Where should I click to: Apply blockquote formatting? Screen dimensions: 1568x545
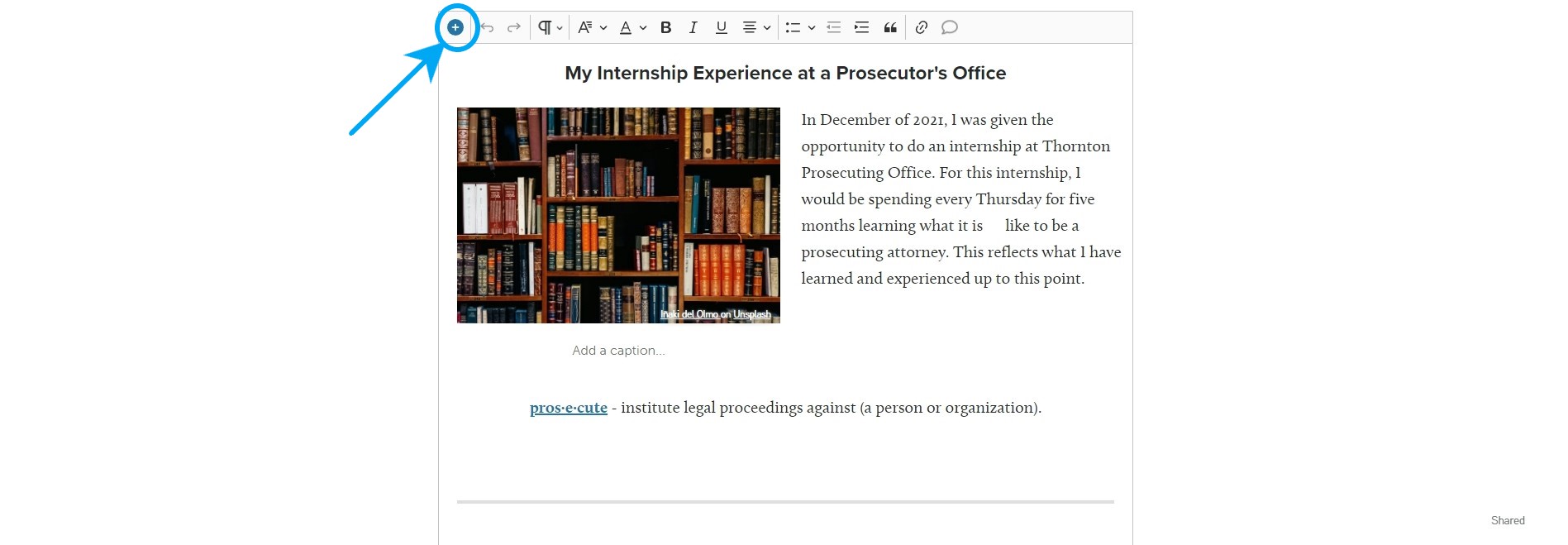[x=890, y=27]
